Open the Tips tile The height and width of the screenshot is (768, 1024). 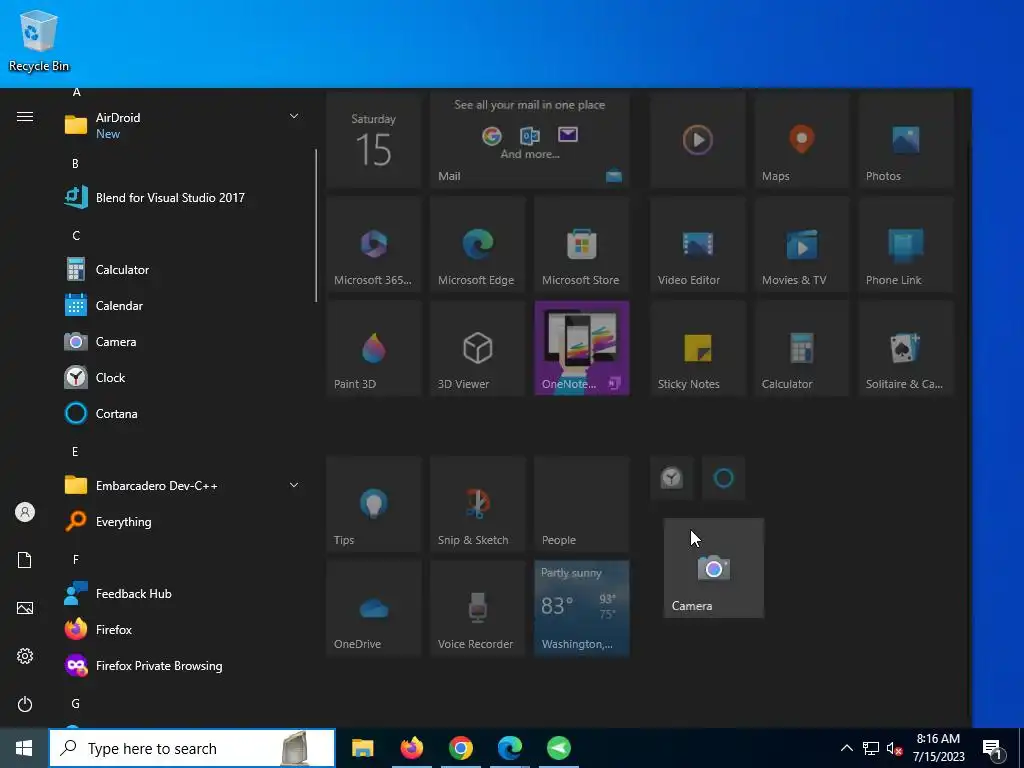[x=374, y=504]
